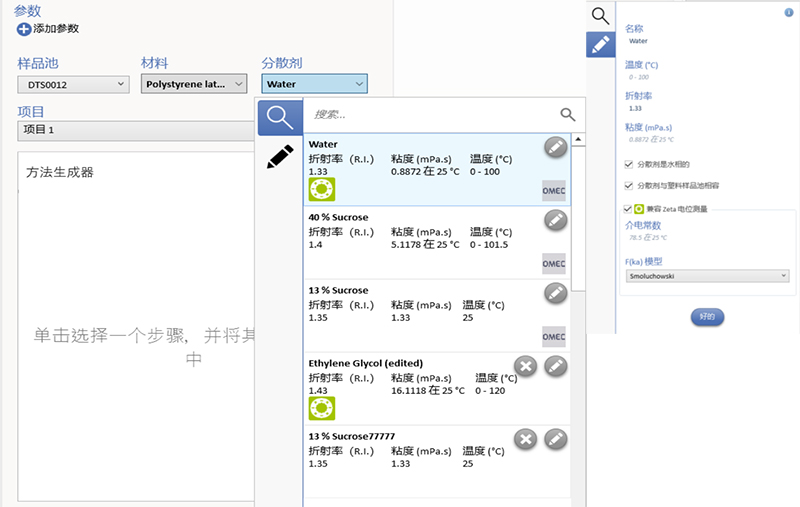Select the 40 % Sucrose entry name
The height and width of the screenshot is (507, 800).
[x=338, y=217]
